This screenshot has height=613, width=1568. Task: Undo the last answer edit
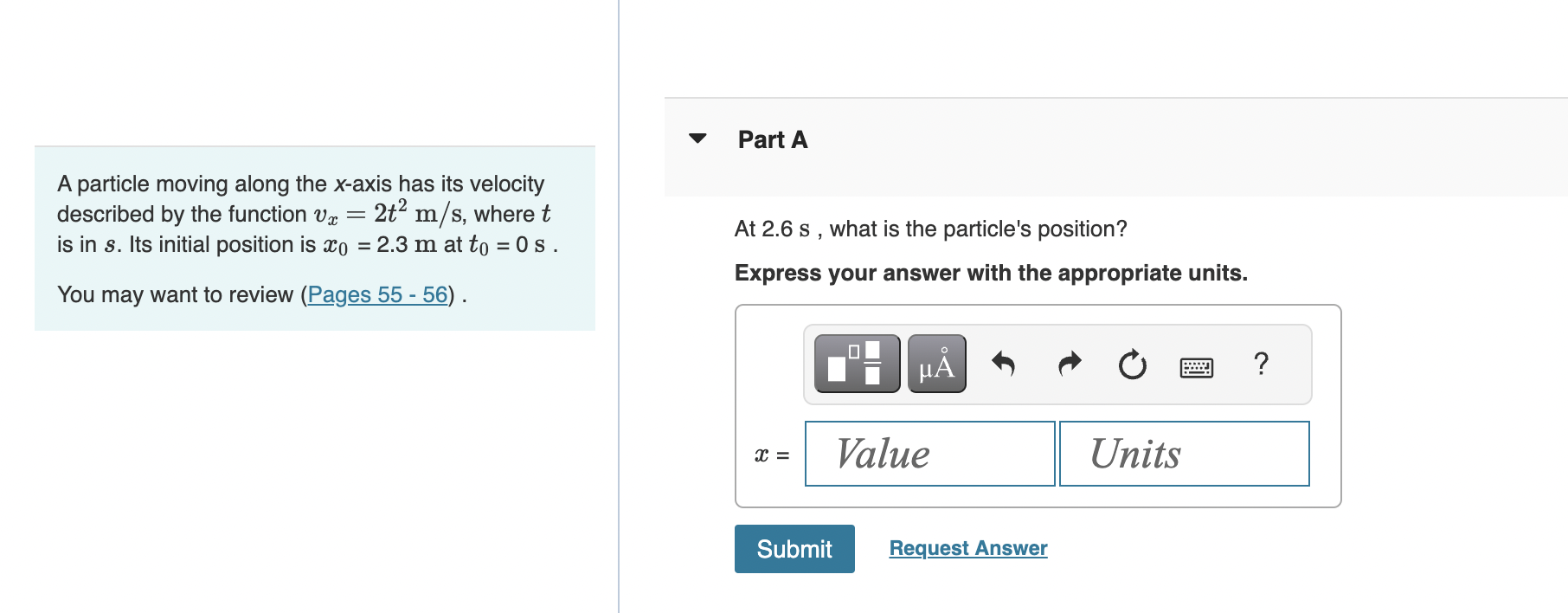coord(1004,365)
